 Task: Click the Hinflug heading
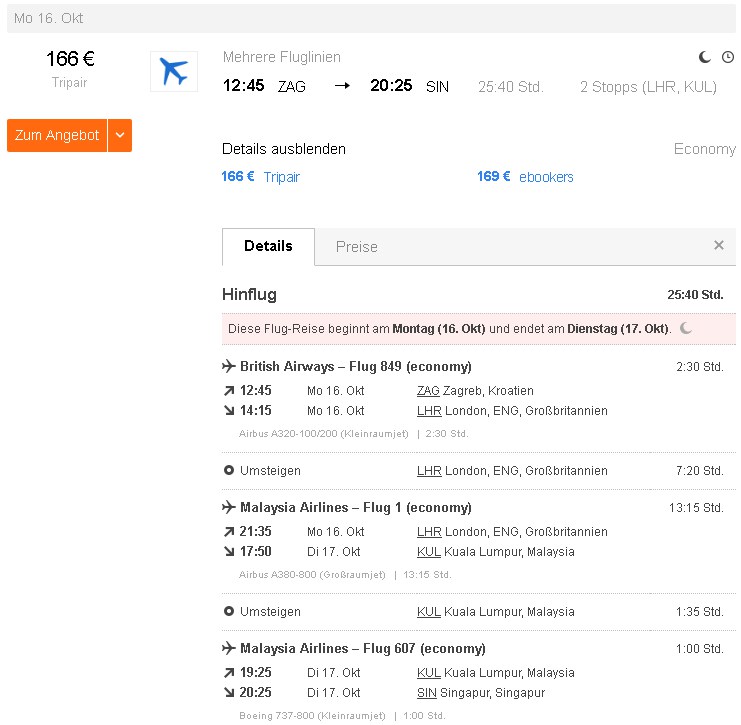pyautogui.click(x=249, y=294)
